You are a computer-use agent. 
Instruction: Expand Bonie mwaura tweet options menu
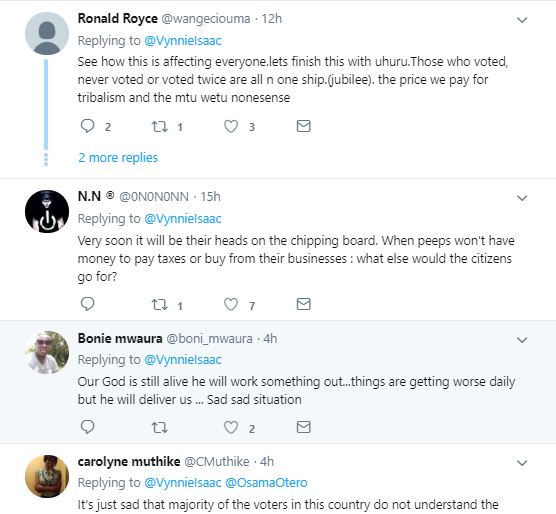(522, 340)
